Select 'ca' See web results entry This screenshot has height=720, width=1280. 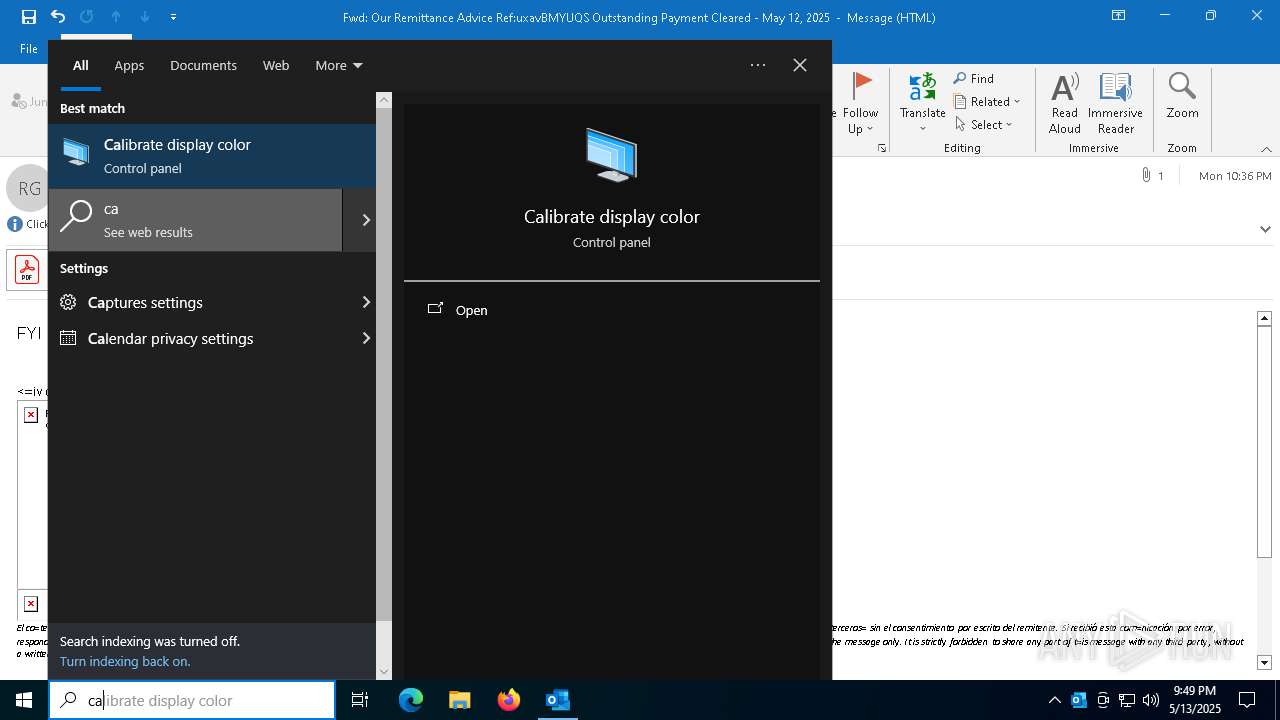point(195,220)
